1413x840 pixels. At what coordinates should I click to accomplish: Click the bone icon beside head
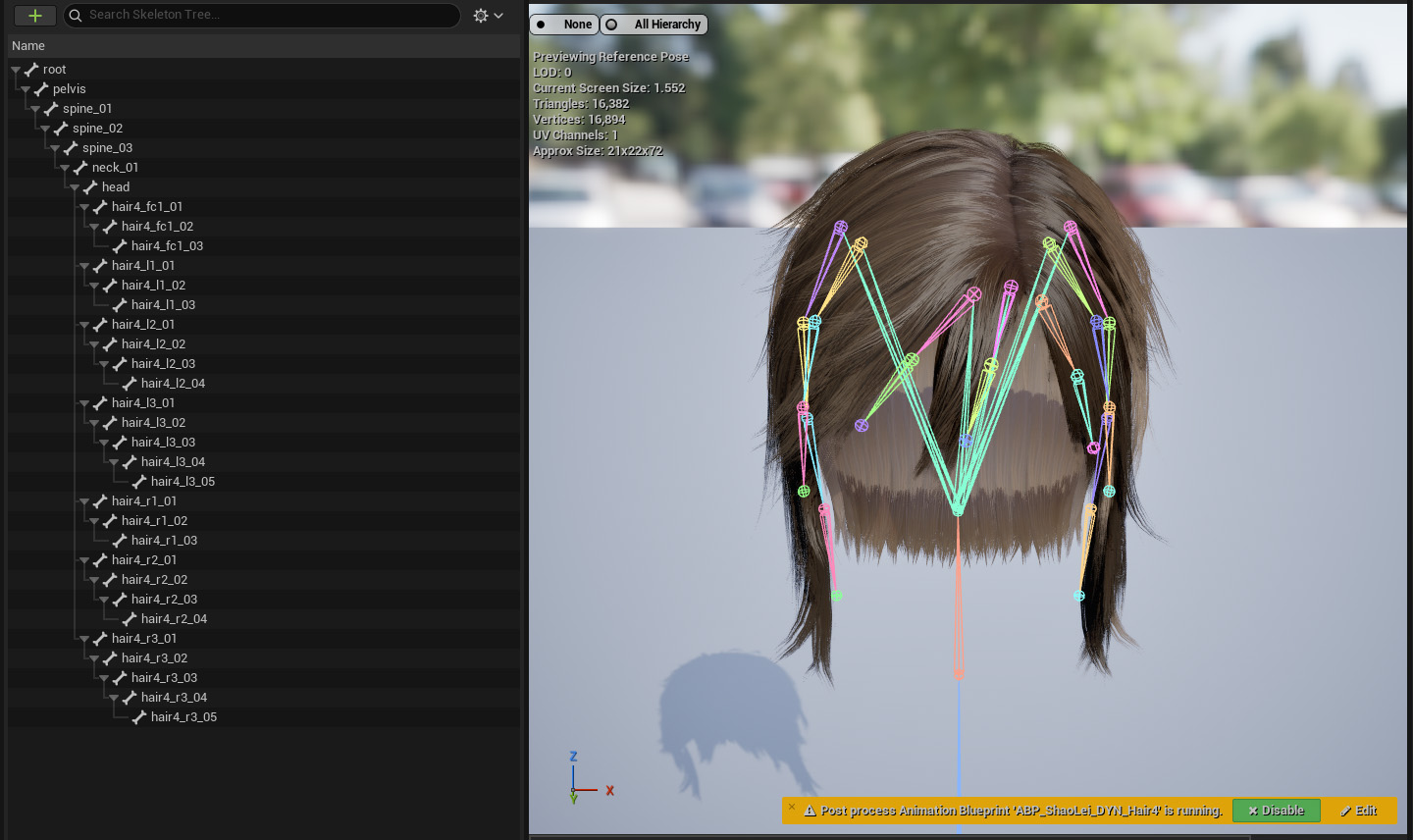click(90, 187)
